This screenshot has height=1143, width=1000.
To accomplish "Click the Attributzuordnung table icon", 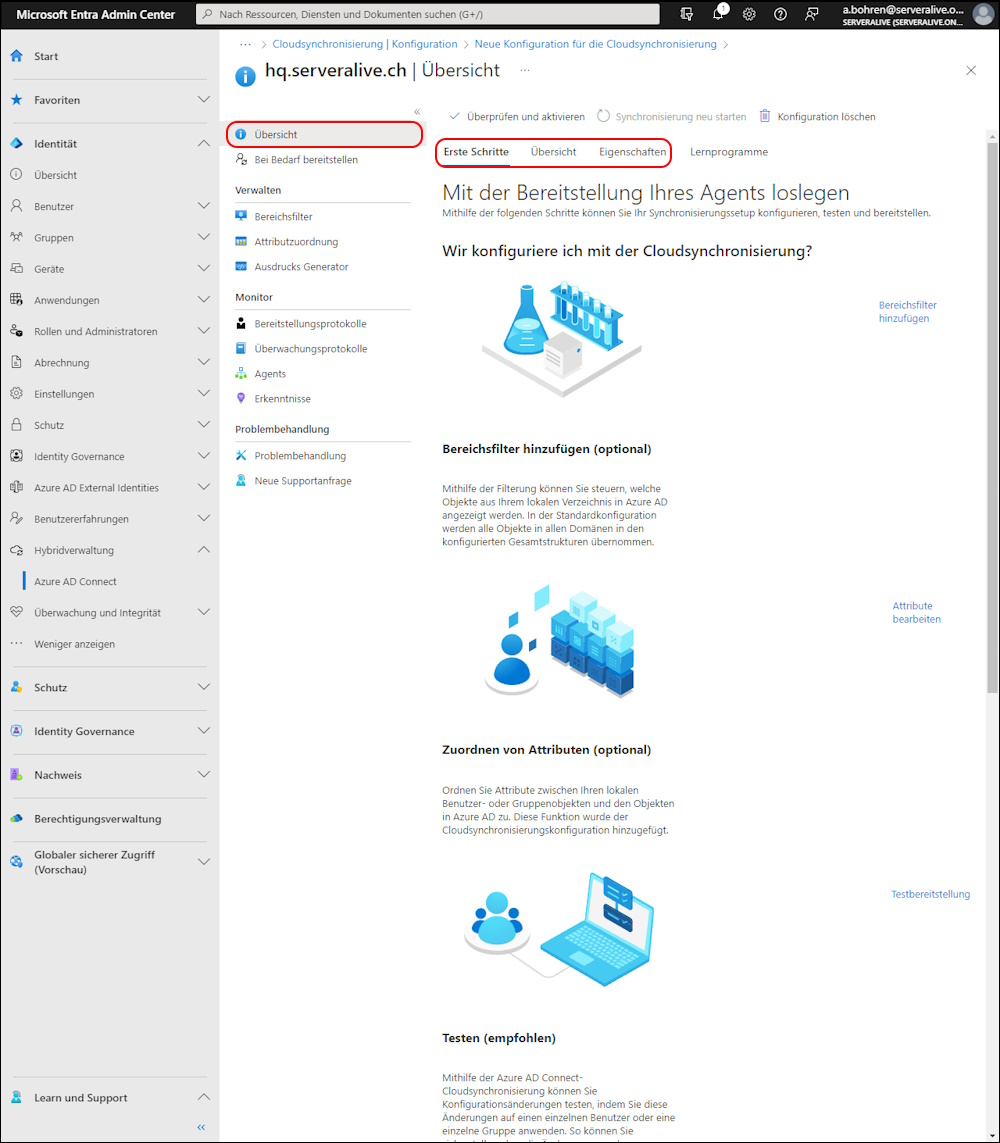I will coord(241,241).
